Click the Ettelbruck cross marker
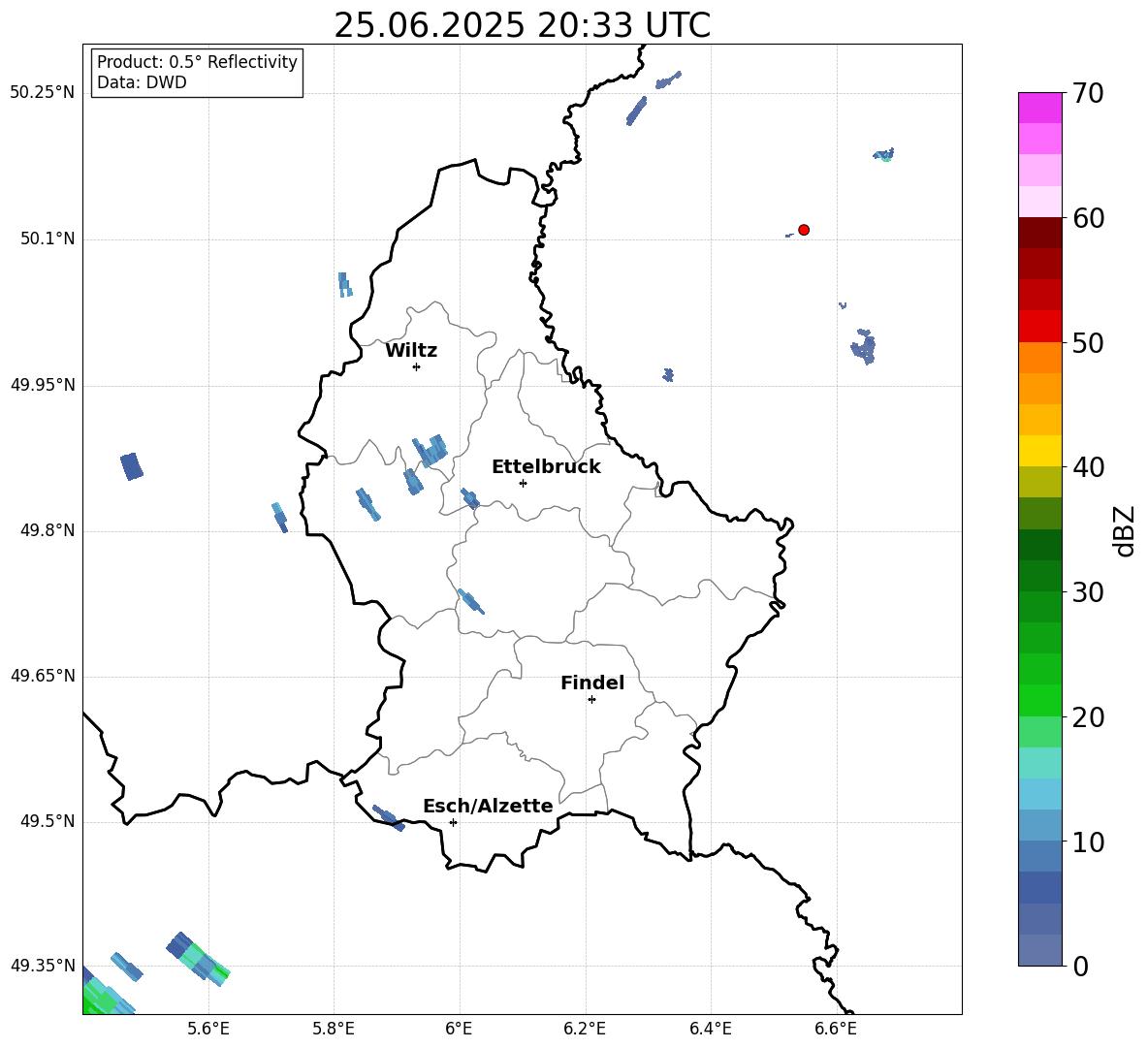This screenshot has width=1148, height=1048. click(523, 483)
